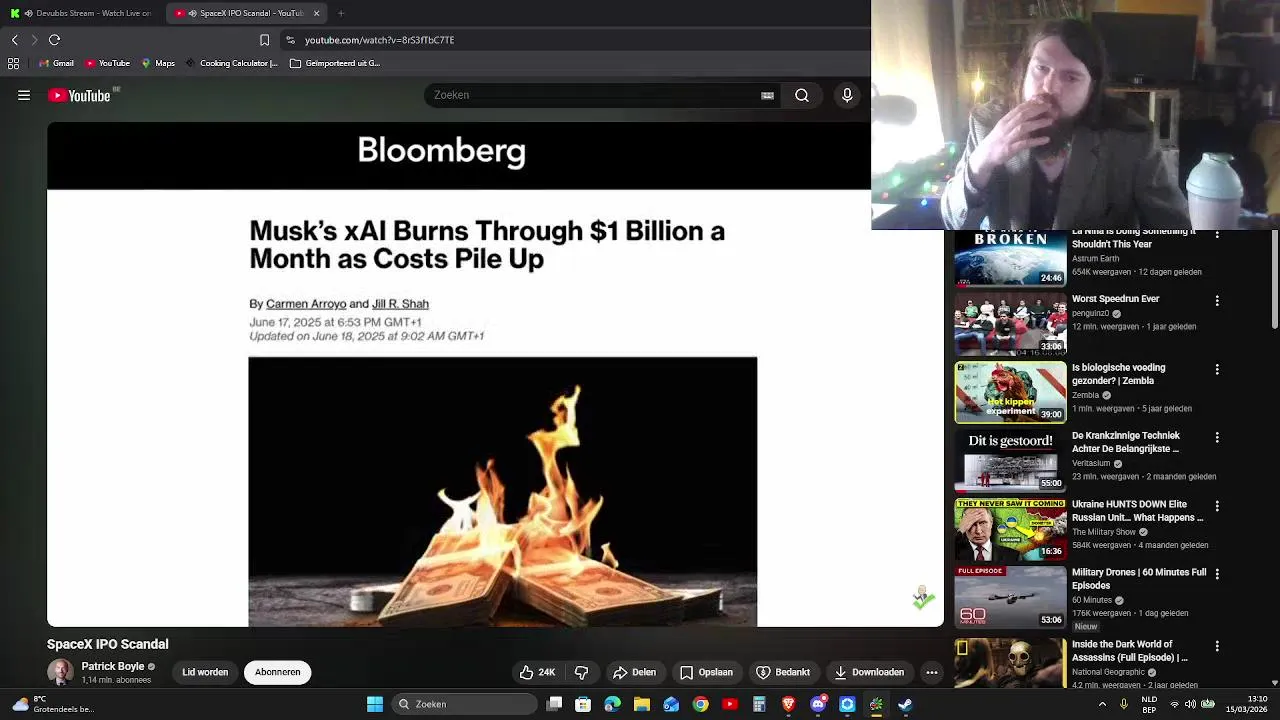Go to the YouTube home logo
This screenshot has width=1280, height=720.
coord(79,95)
